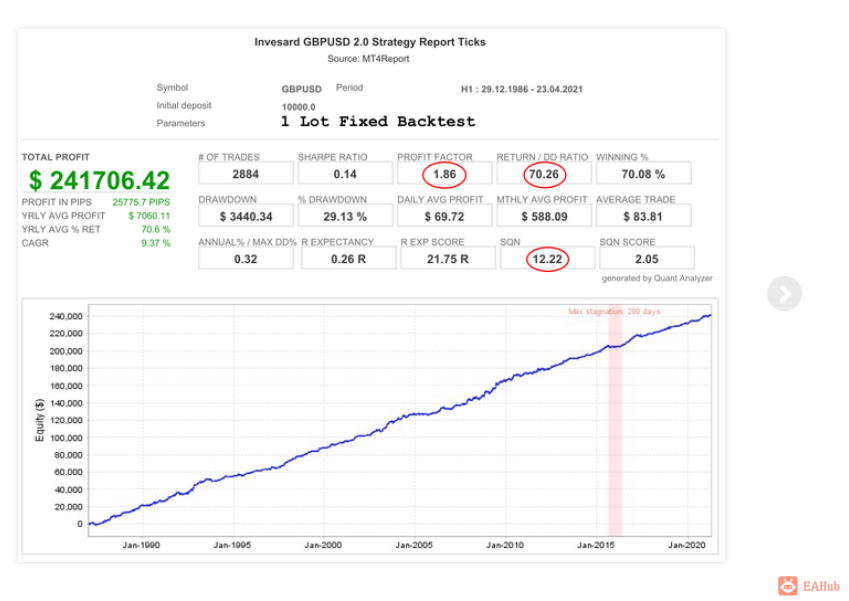Screen dimensions: 849x601
Task: Click the yearly avg % return 70.6 %
Action: click(155, 230)
